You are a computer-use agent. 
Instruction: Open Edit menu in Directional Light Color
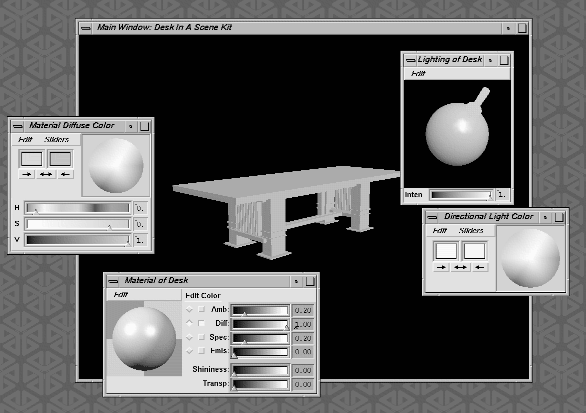pos(440,231)
